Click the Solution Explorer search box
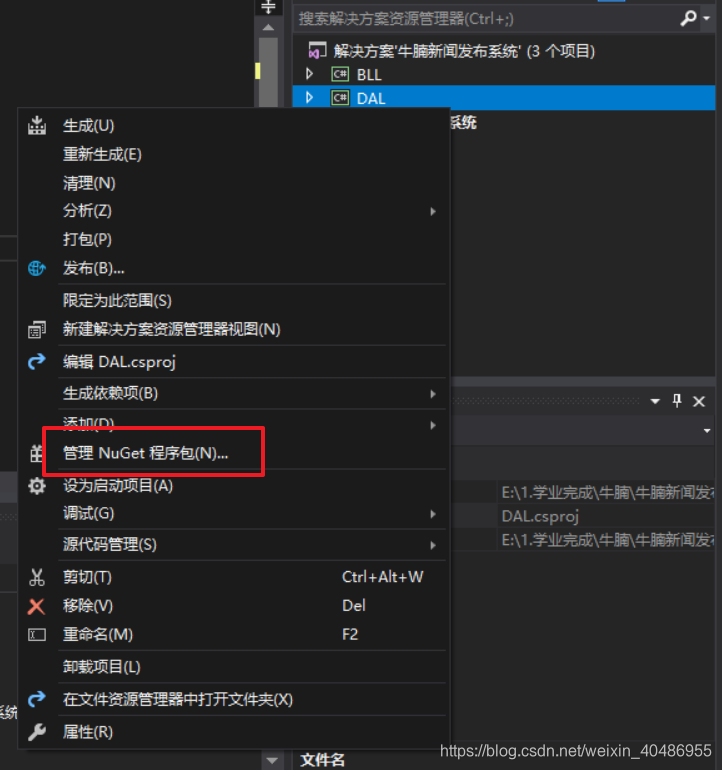This screenshot has height=770, width=722. [x=486, y=19]
